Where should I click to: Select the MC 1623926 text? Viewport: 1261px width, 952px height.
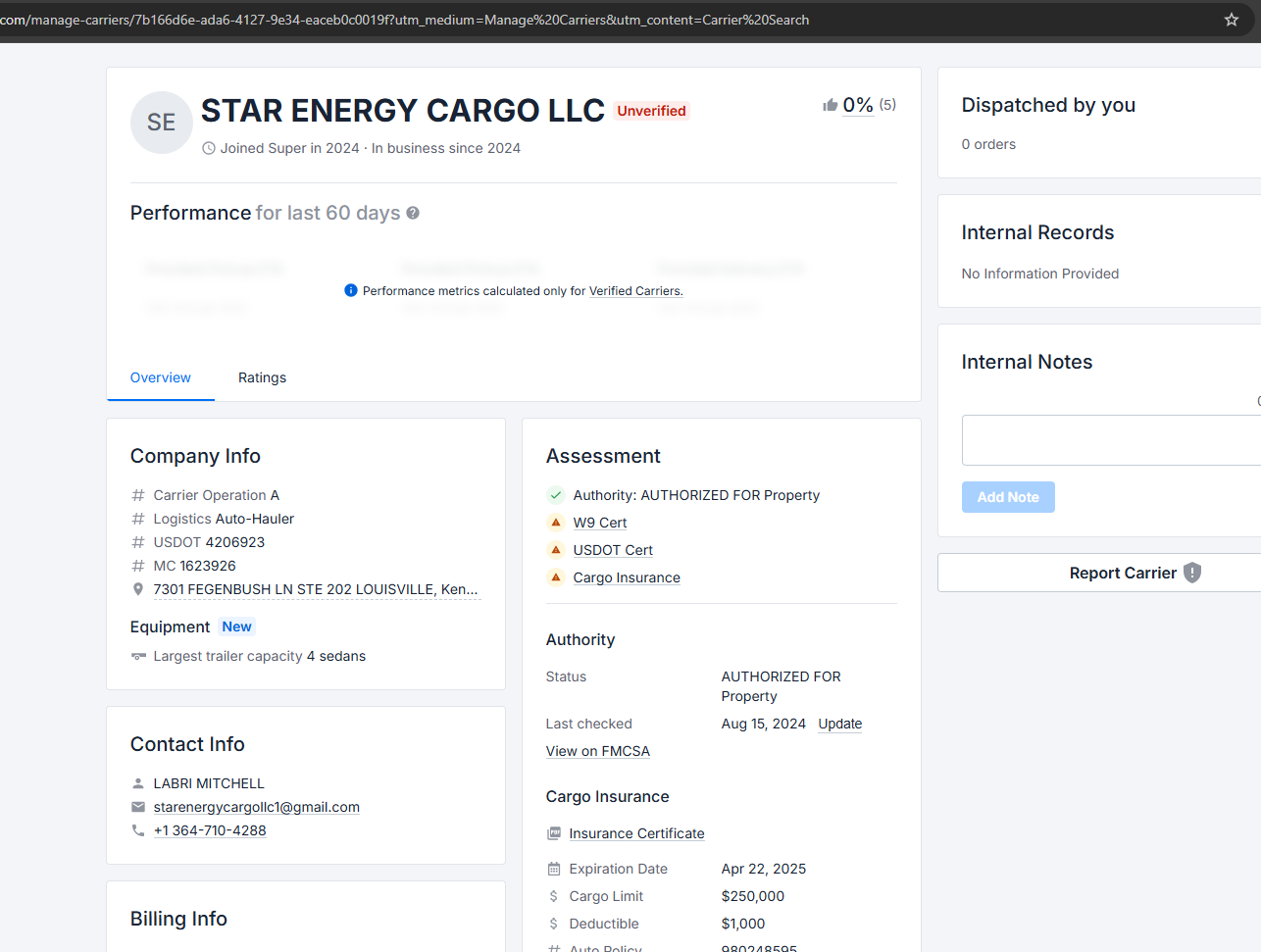194,566
